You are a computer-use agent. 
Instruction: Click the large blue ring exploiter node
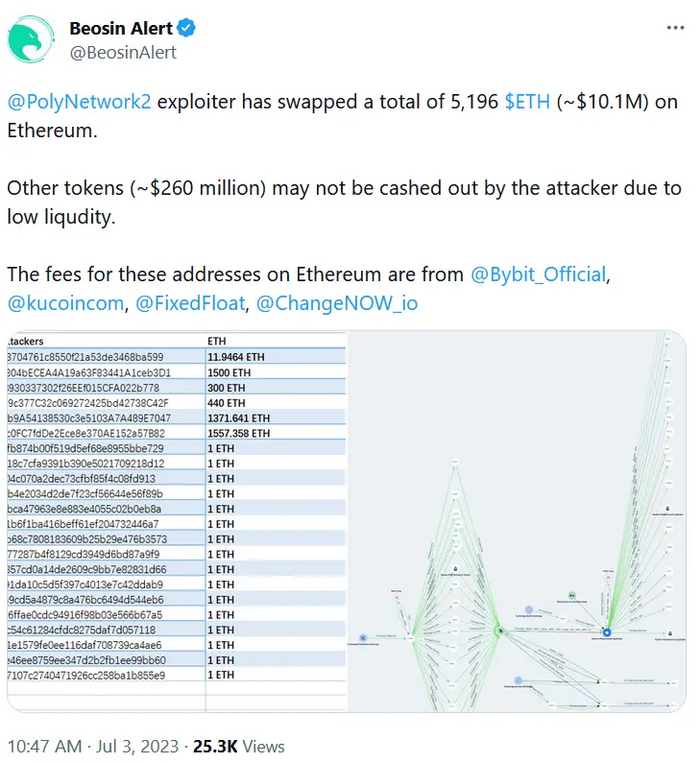point(606,631)
